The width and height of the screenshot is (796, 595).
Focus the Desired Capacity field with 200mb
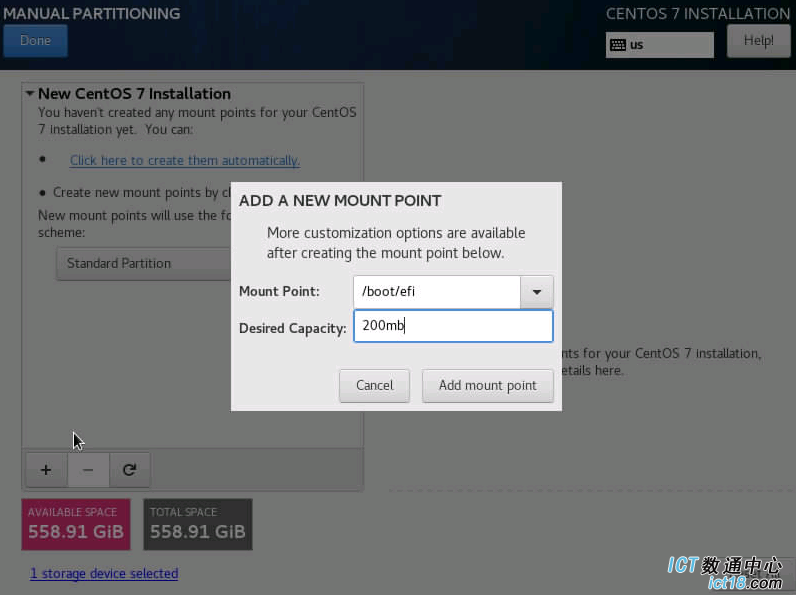pyautogui.click(x=453, y=326)
